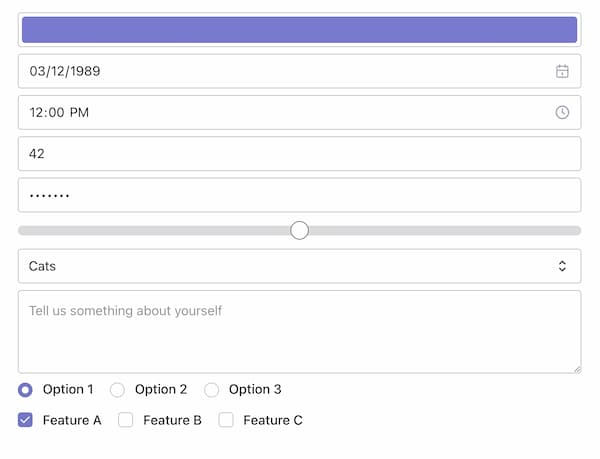Focus the 'Tell us something about yourself' textarea
This screenshot has height=459, width=600.
[299, 332]
